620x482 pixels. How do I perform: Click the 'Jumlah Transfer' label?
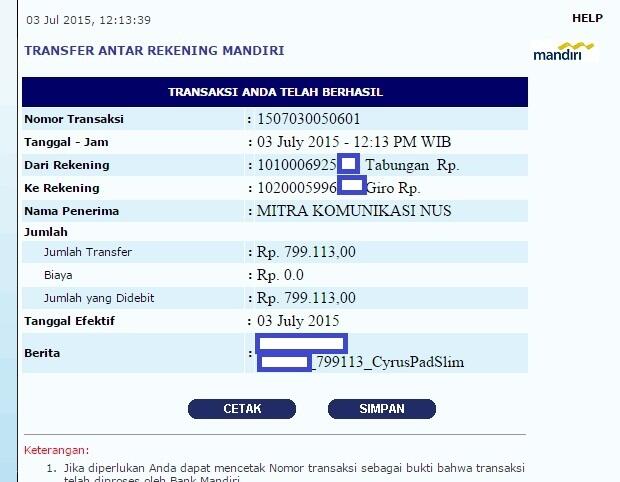[x=88, y=252]
